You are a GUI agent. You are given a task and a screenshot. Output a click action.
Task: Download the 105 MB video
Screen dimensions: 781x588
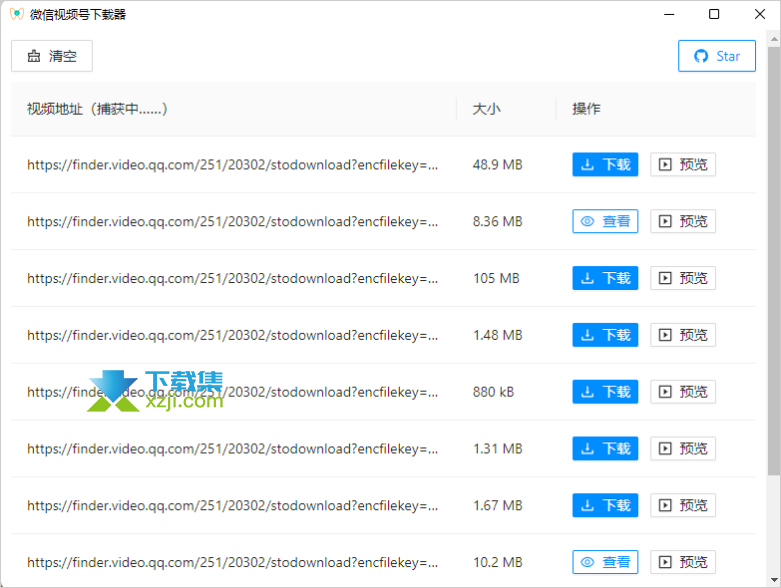coord(605,278)
